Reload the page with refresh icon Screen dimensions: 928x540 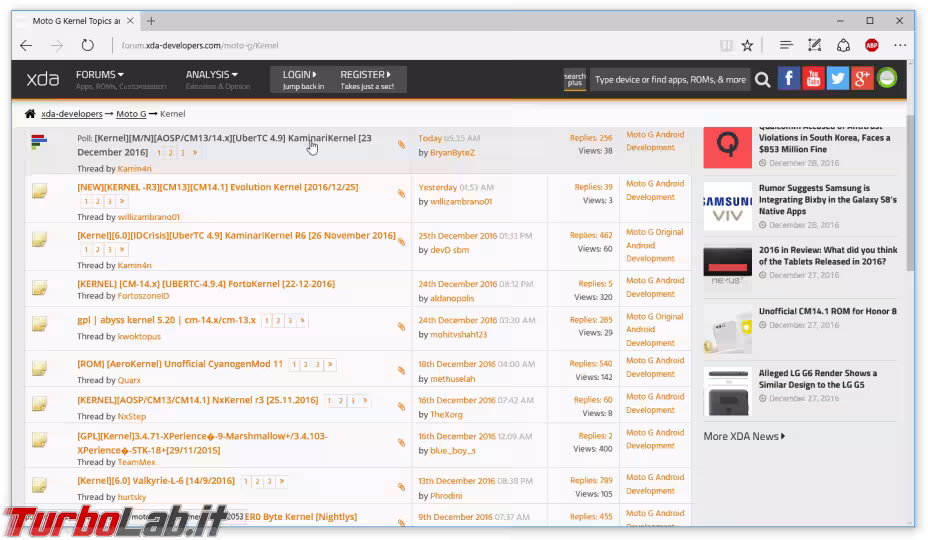(x=88, y=46)
